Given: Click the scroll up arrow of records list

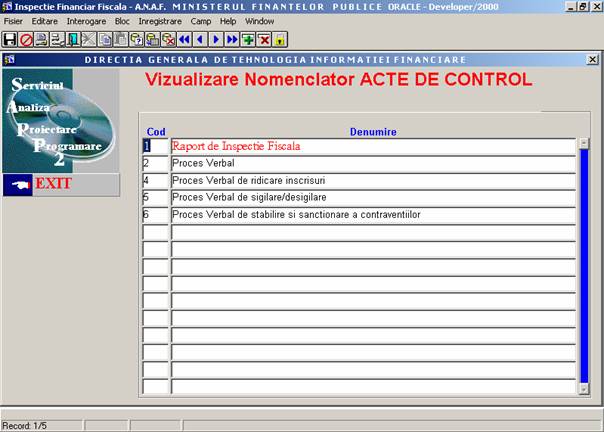Looking at the screenshot, I should click(585, 144).
